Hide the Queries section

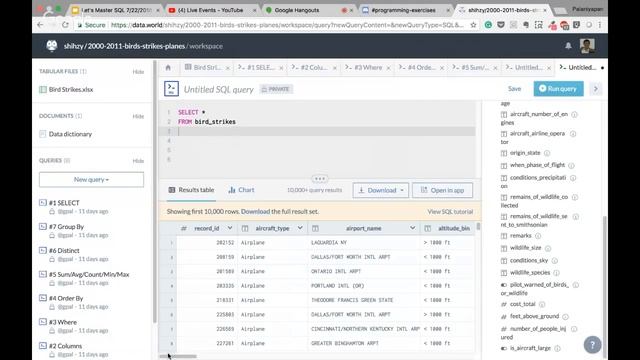tap(138, 160)
